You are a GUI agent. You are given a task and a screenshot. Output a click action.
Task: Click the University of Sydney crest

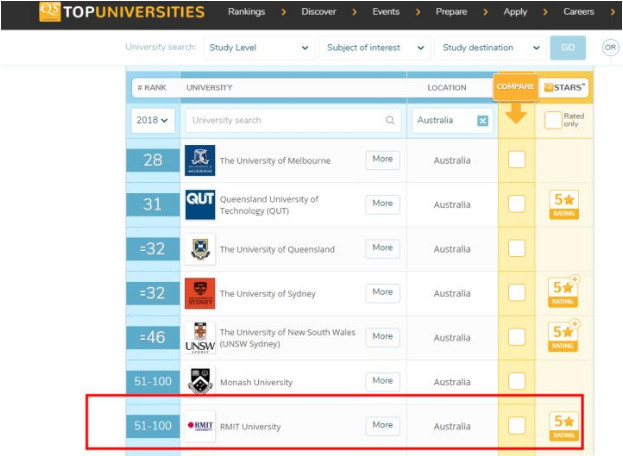tap(200, 293)
